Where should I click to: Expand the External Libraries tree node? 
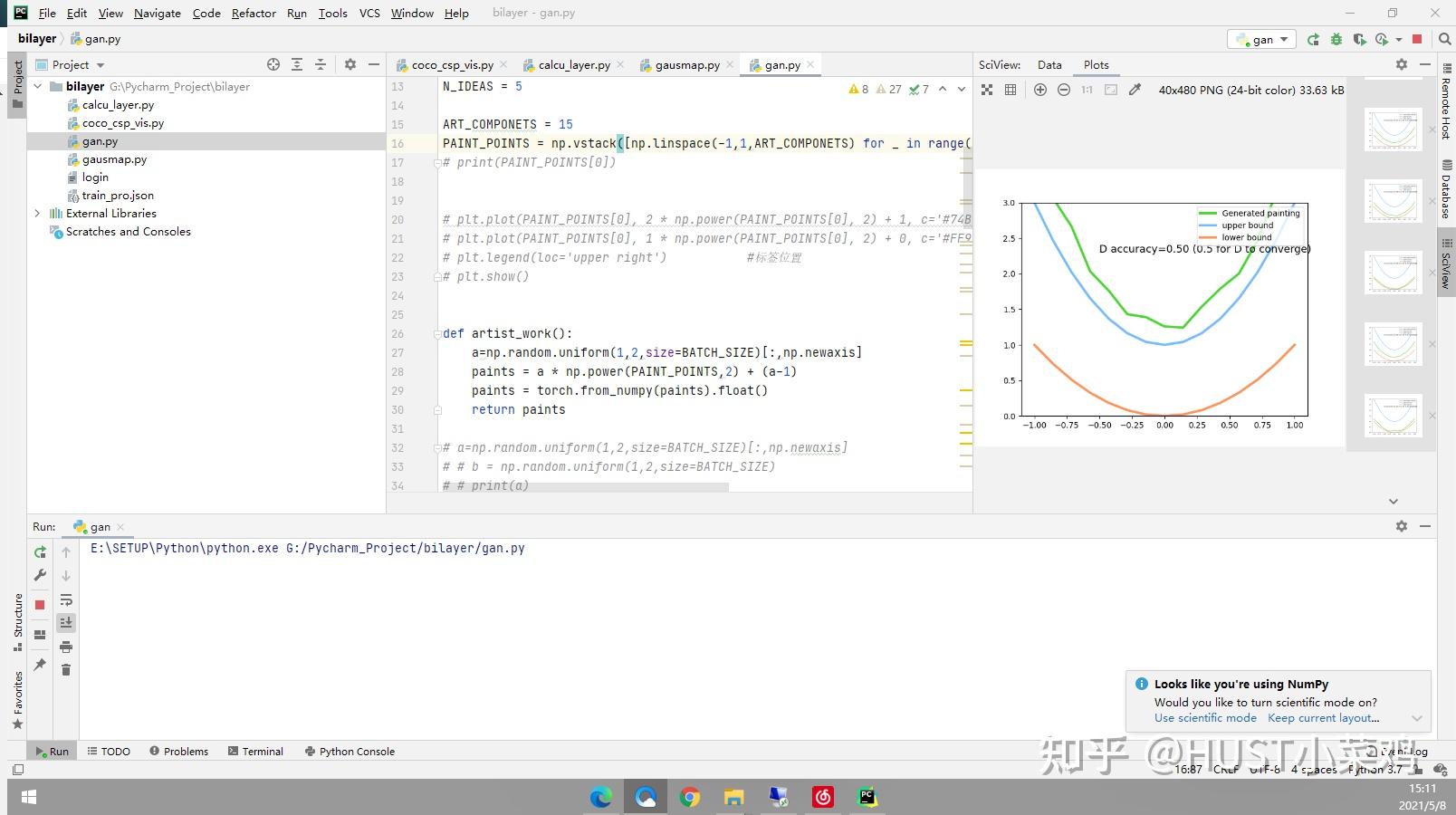pos(37,214)
